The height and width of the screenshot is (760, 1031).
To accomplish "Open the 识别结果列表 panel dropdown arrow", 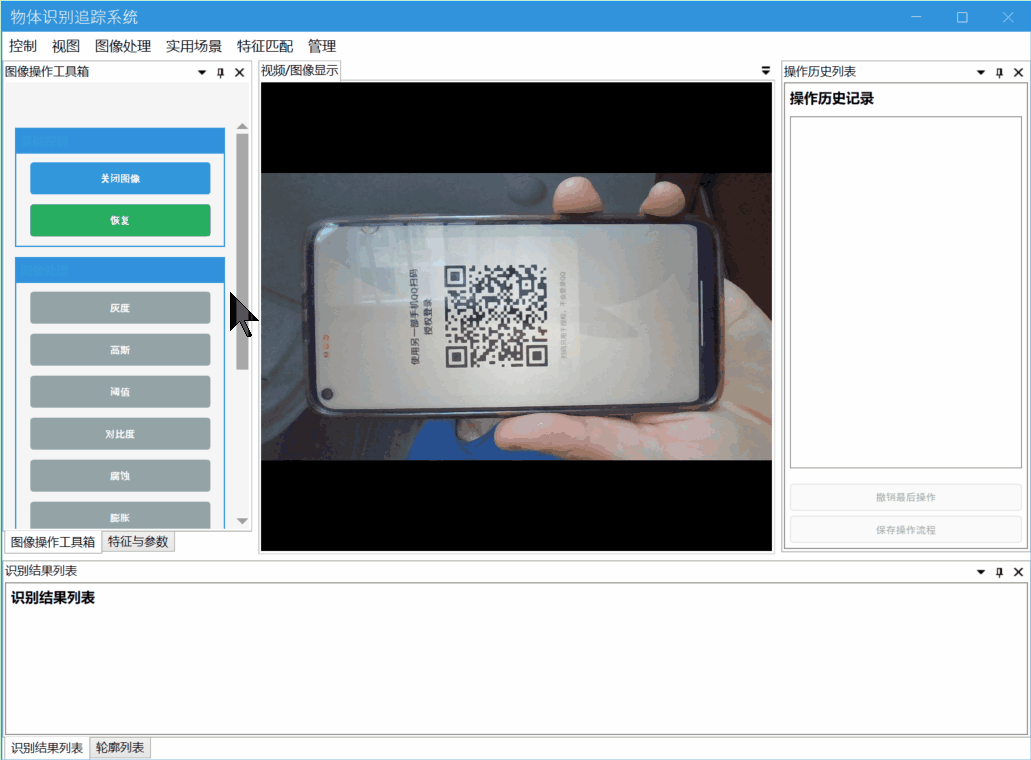I will 980,572.
